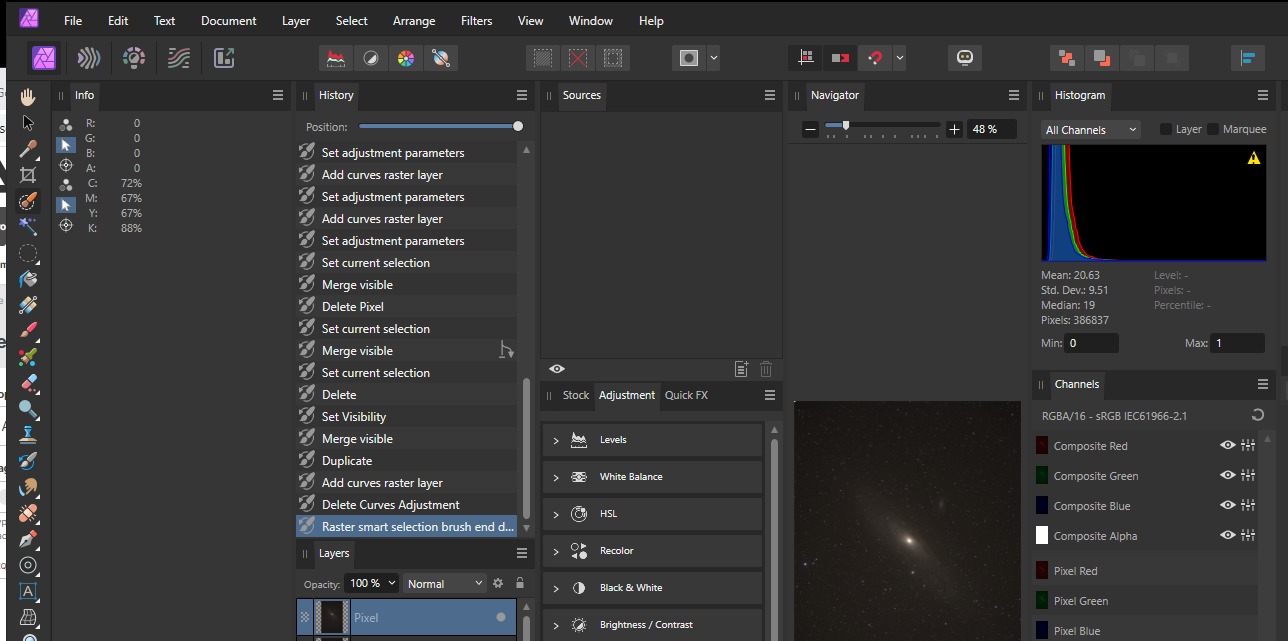The width and height of the screenshot is (1288, 641).
Task: Select the Crop tool
Action: [x=27, y=173]
